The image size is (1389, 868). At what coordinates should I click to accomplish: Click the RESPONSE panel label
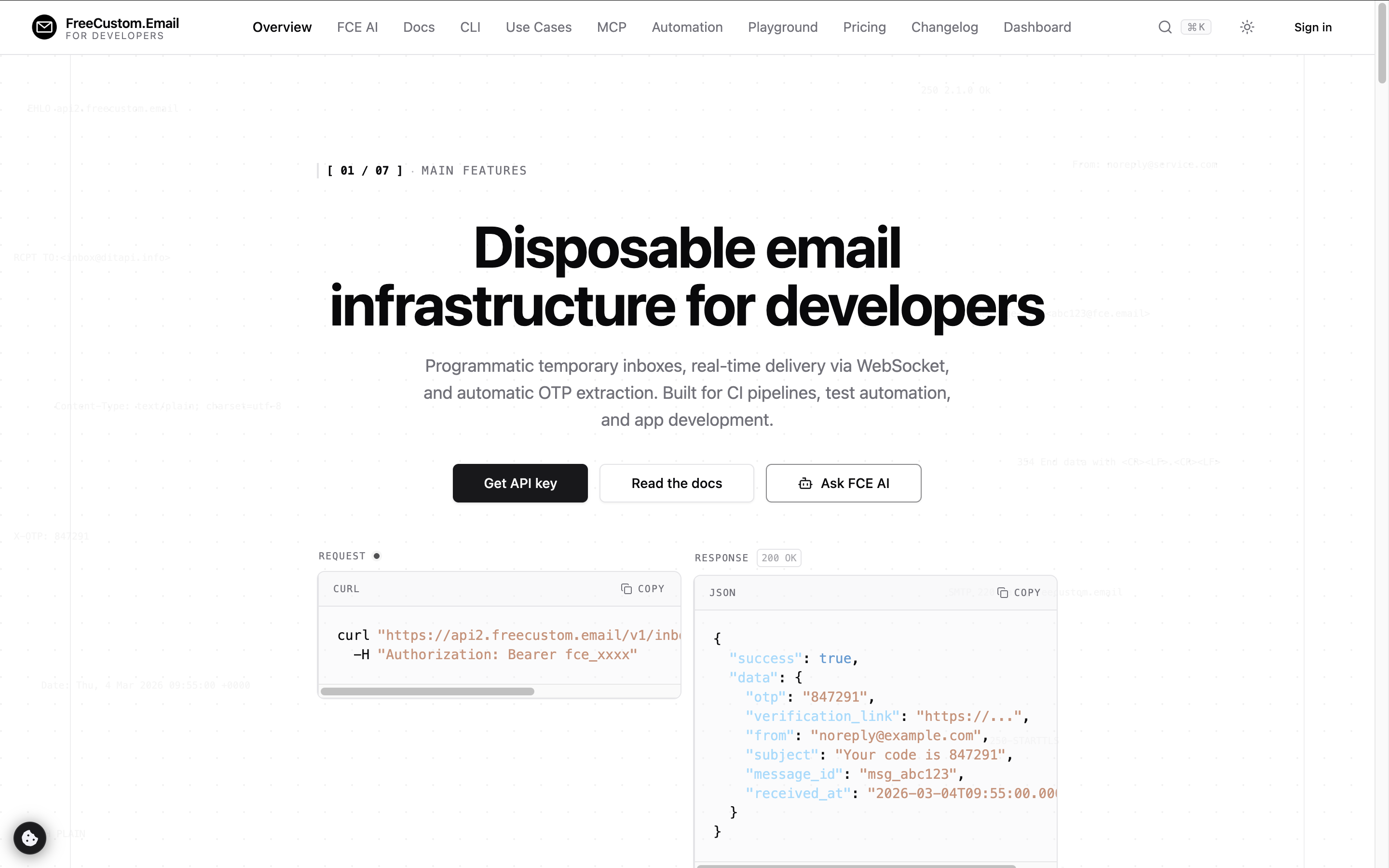click(722, 558)
